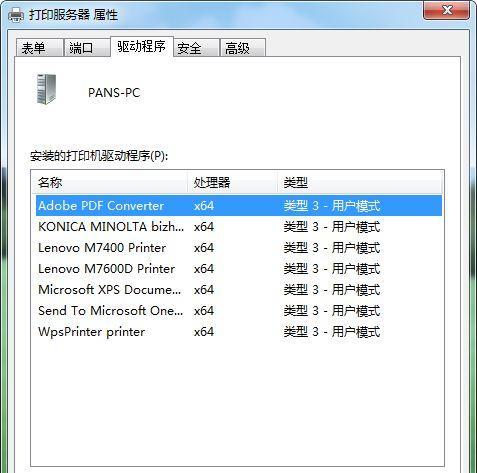477x473 pixels.
Task: Go to the 安全 tab
Action: coord(196,48)
